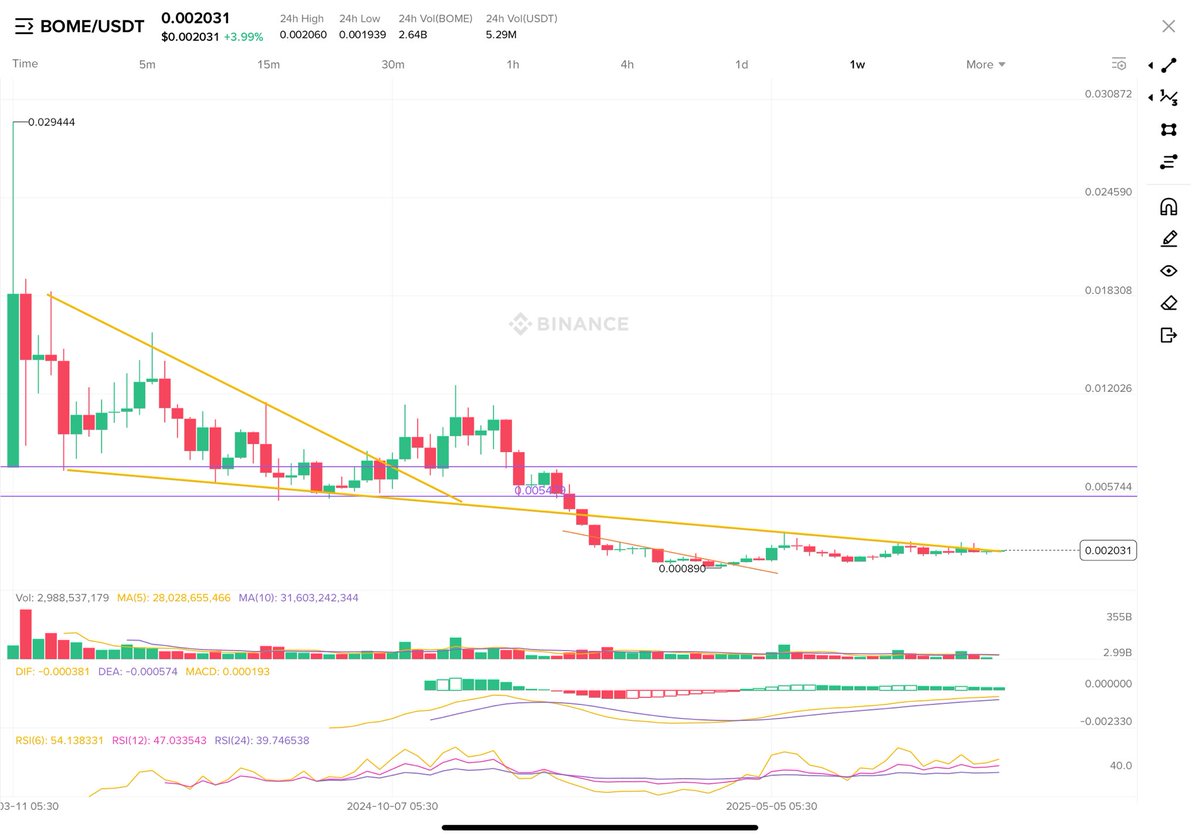
Task: Open the Fibonacci lines drawing tool
Action: [x=1168, y=162]
